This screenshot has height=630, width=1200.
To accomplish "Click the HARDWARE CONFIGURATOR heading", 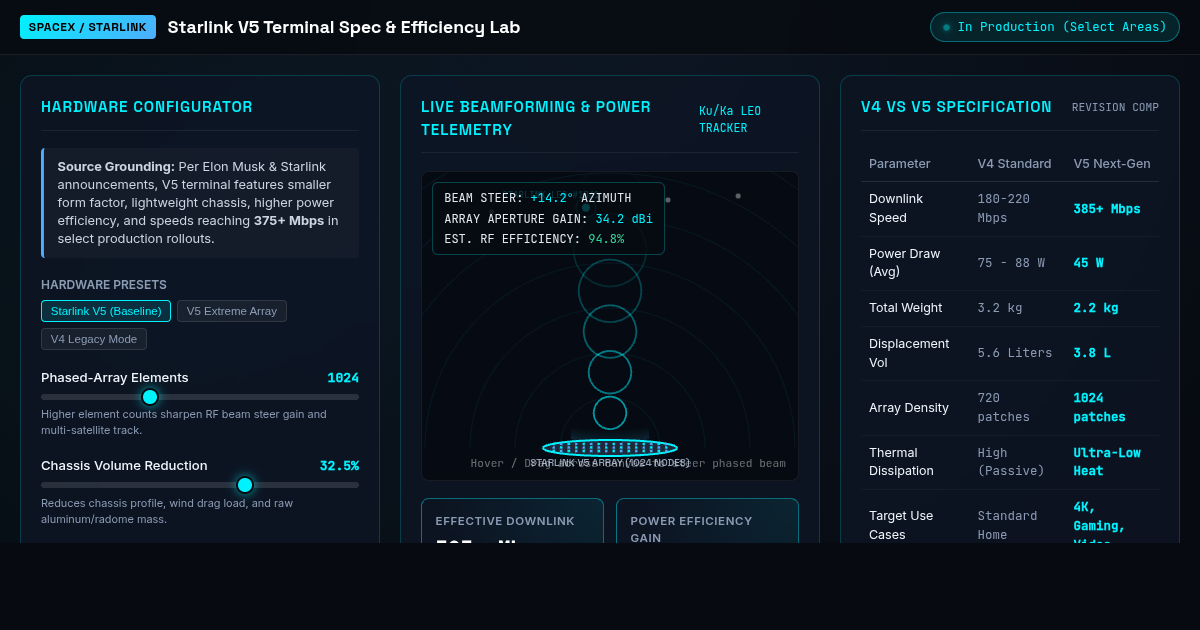I will point(147,107).
